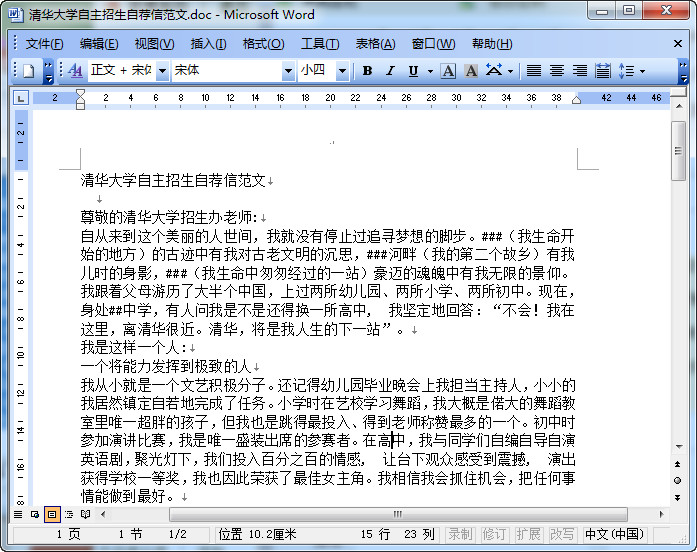Toggle 扩展 selection mode in status bar
This screenshot has height=552, width=697.
point(528,534)
